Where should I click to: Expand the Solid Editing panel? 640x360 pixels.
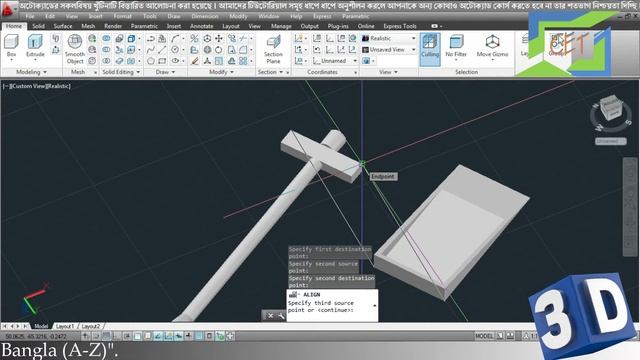(121, 72)
